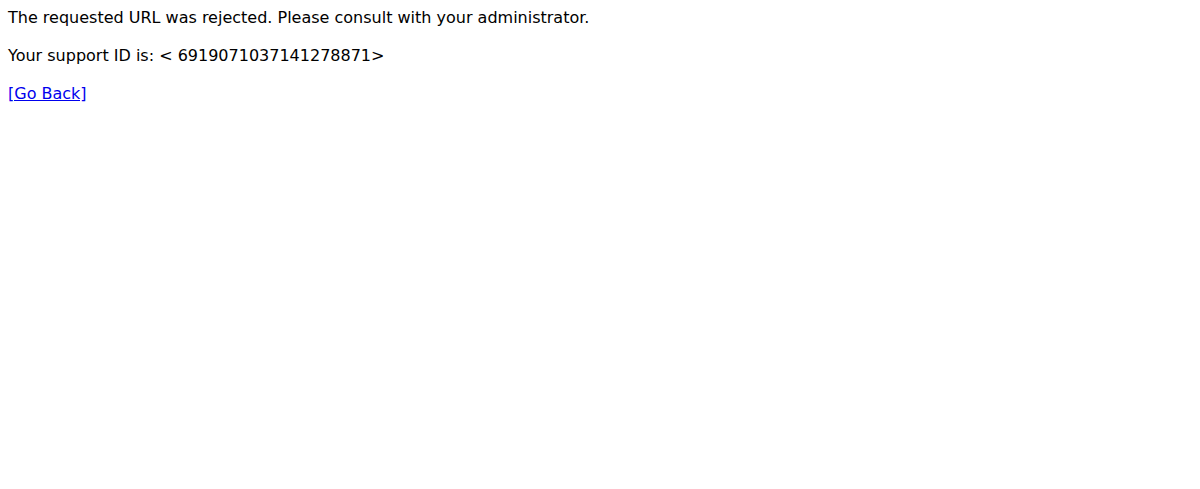The width and height of the screenshot is (1200, 489).
Task: Click the closing angle bracket after the support ID
Action: click(x=378, y=56)
